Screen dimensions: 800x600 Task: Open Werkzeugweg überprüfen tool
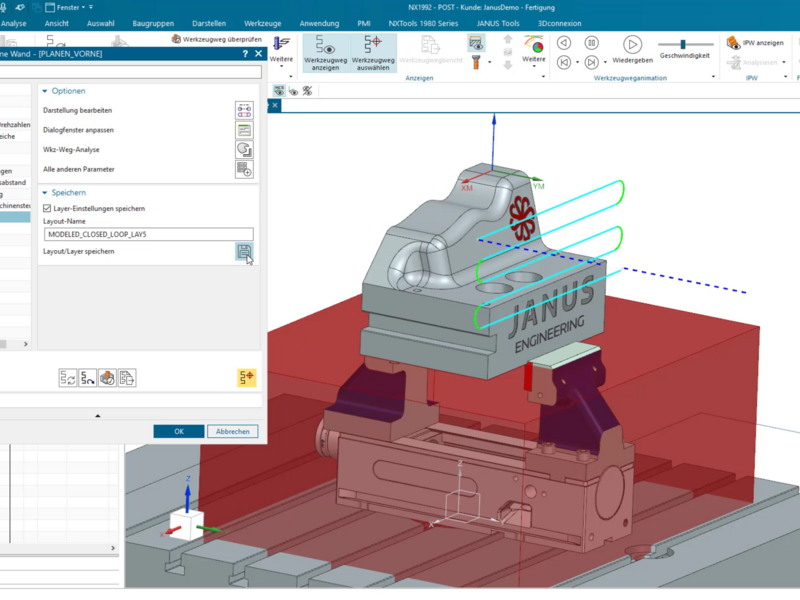point(216,39)
